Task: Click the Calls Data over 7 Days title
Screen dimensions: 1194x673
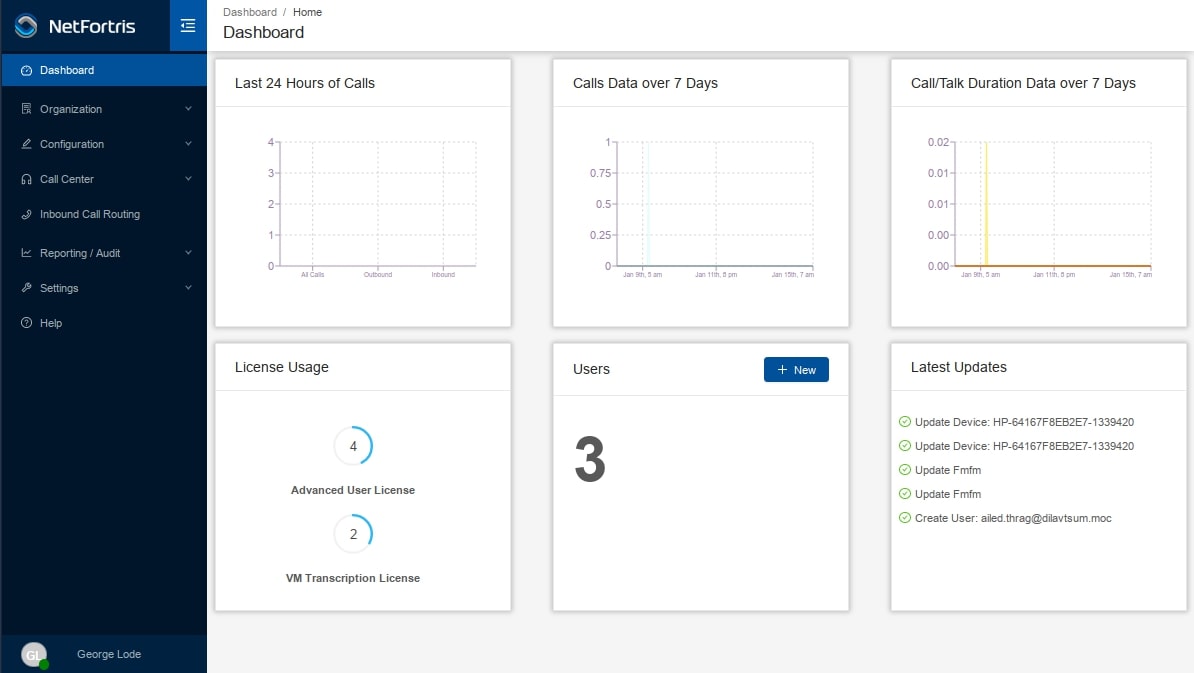Action: (x=645, y=83)
